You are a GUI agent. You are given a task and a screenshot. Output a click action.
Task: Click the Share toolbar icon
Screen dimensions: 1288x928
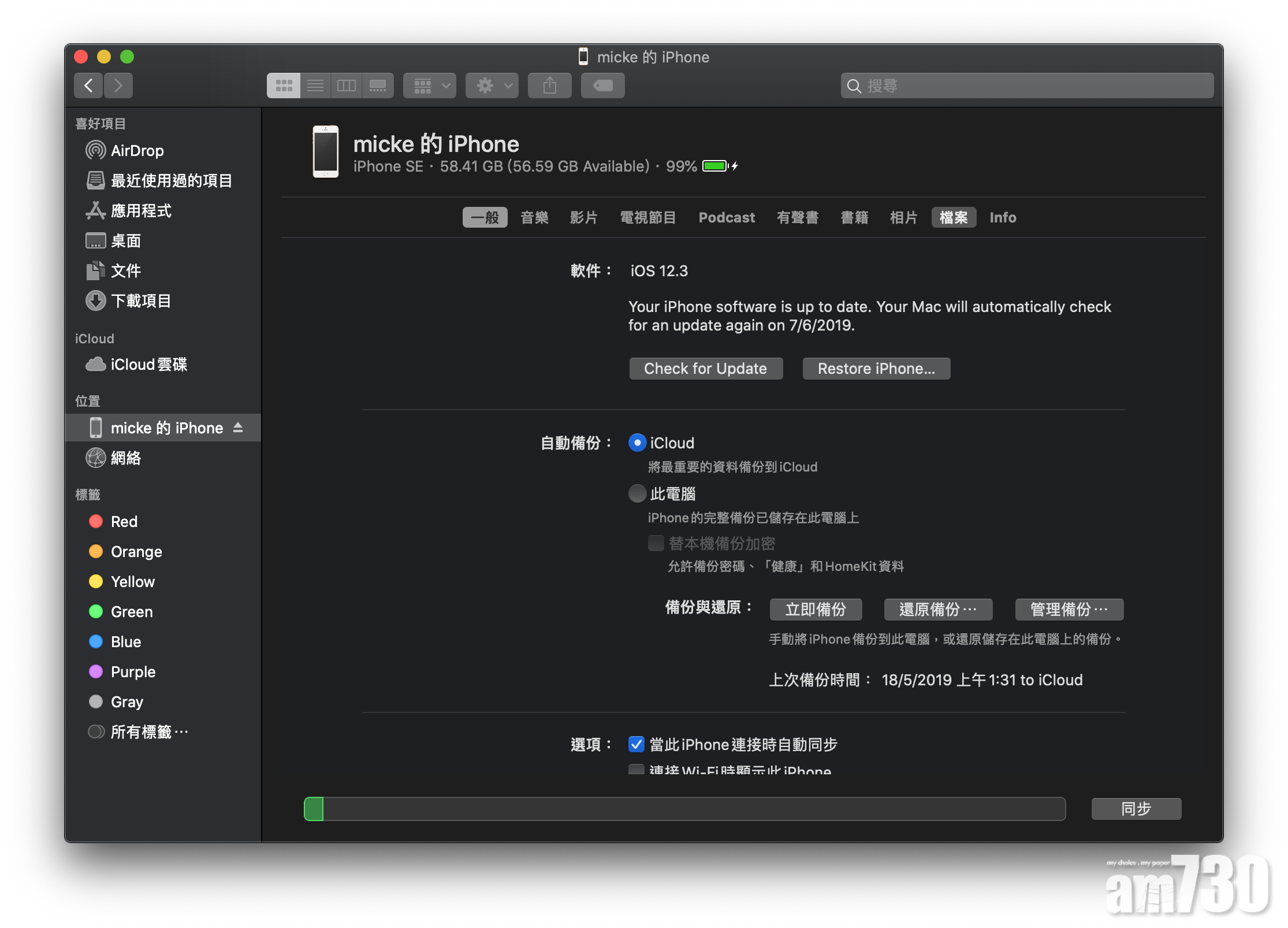[549, 86]
